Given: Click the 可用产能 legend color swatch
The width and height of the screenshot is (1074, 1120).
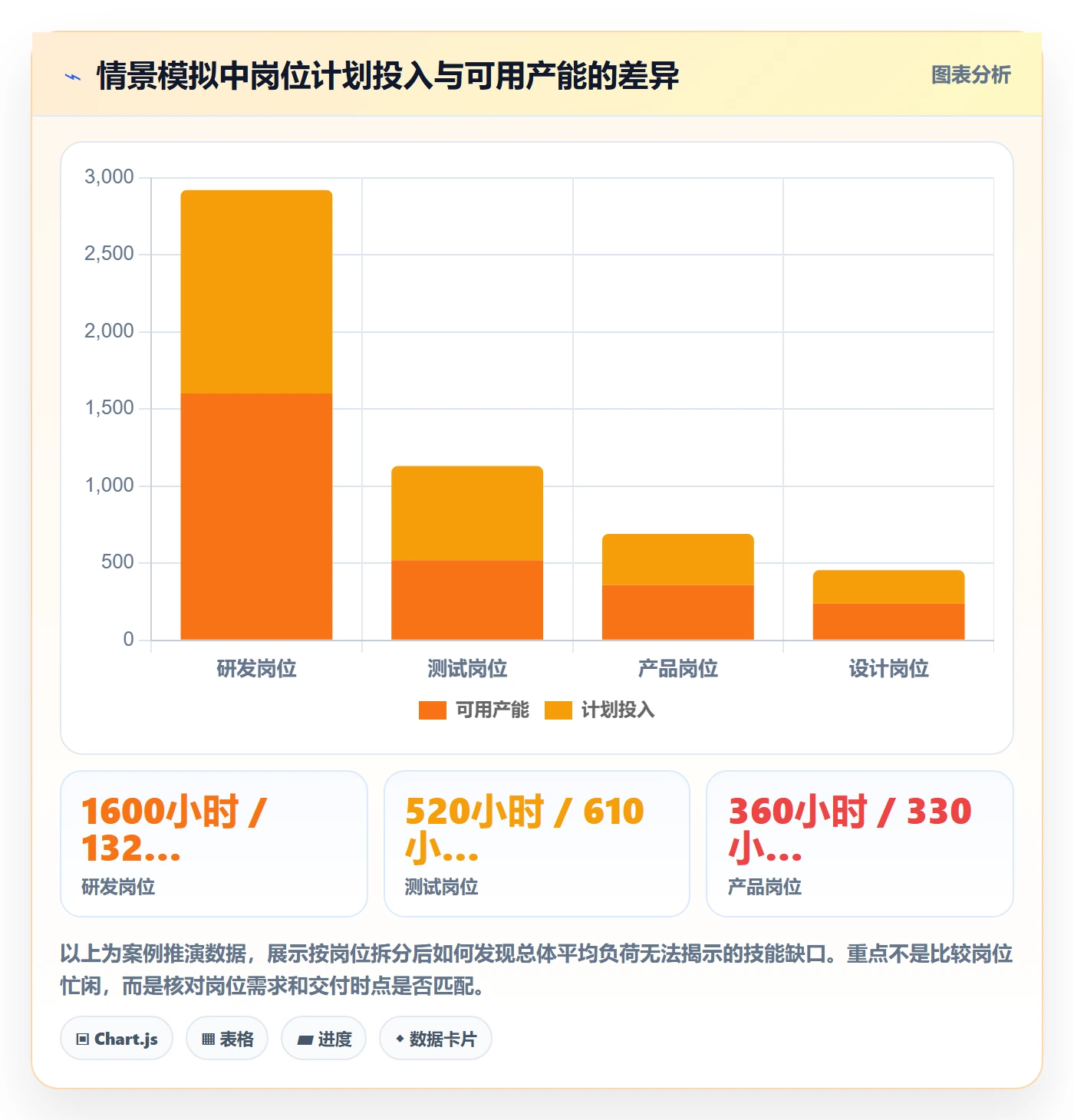Looking at the screenshot, I should [432, 710].
